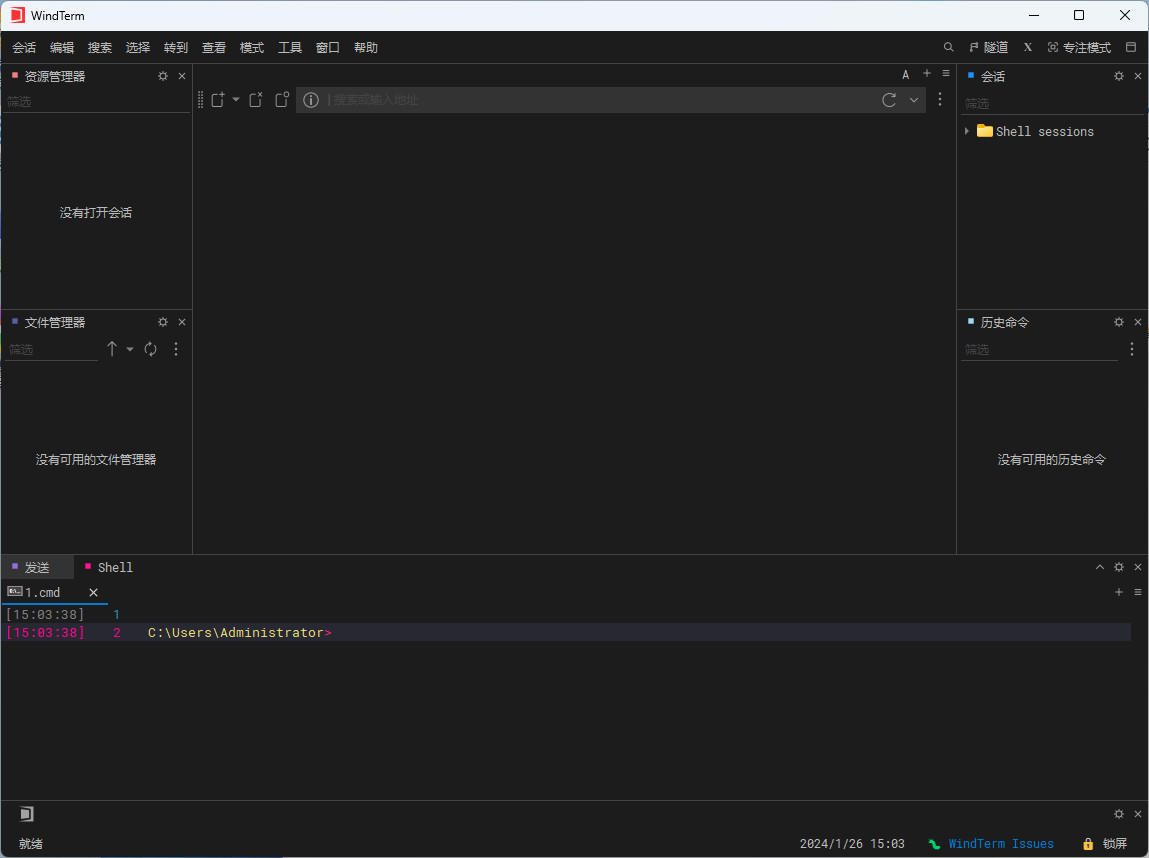Open the 查看 menu

tap(214, 48)
